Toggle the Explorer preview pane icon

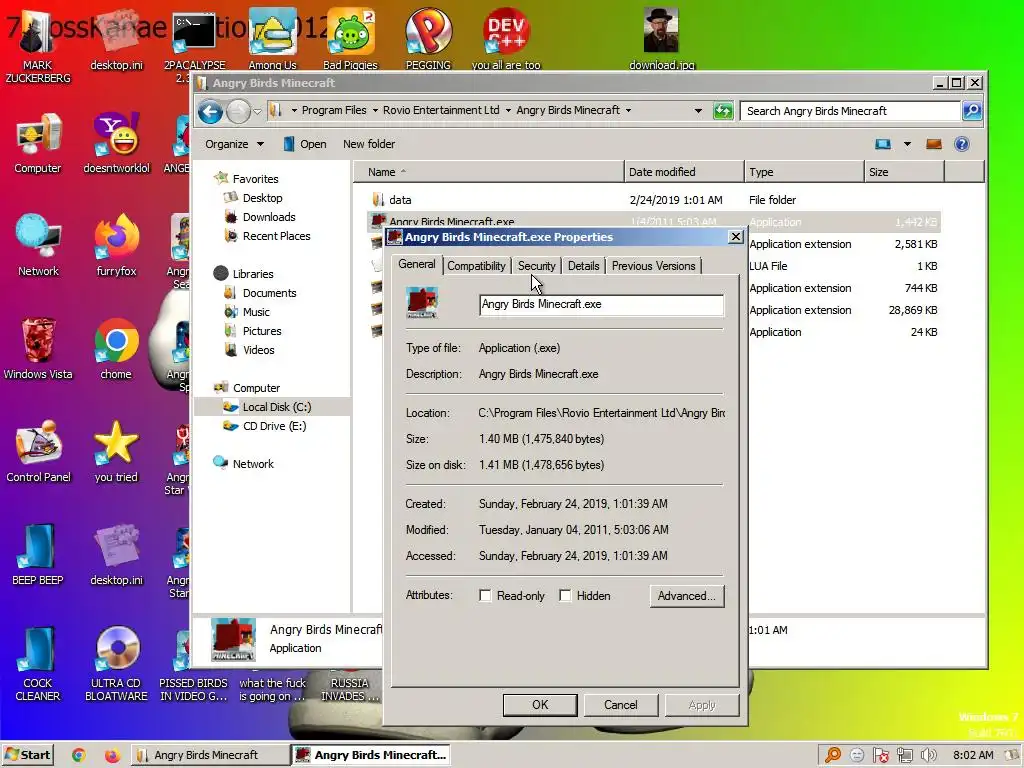(x=934, y=144)
